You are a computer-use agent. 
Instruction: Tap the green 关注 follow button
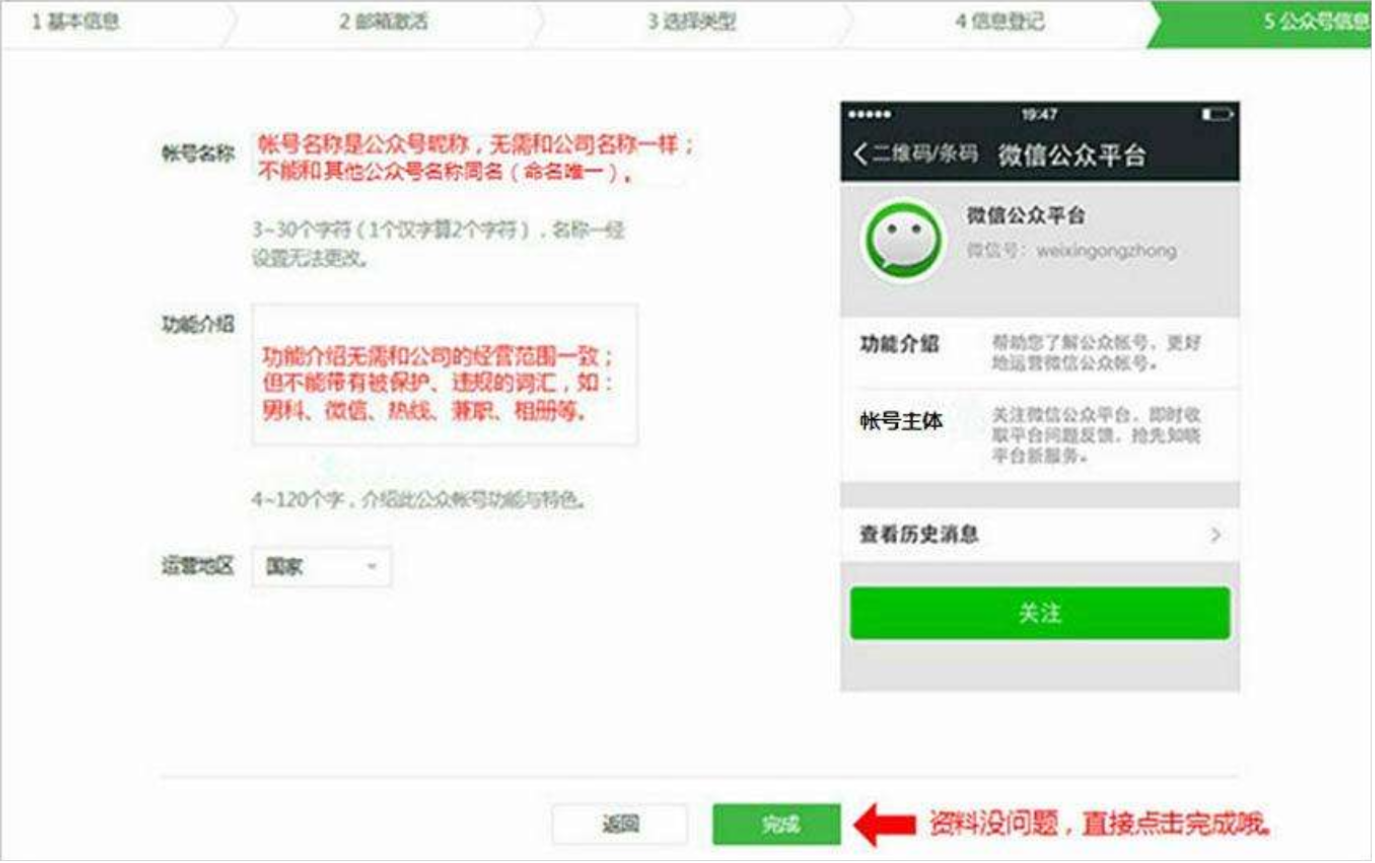[1040, 613]
